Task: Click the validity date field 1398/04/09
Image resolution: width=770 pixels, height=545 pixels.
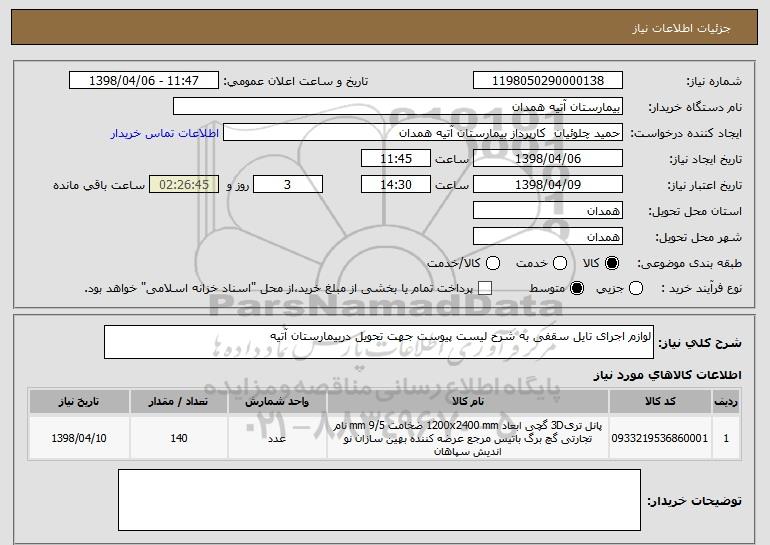Action: [x=548, y=185]
